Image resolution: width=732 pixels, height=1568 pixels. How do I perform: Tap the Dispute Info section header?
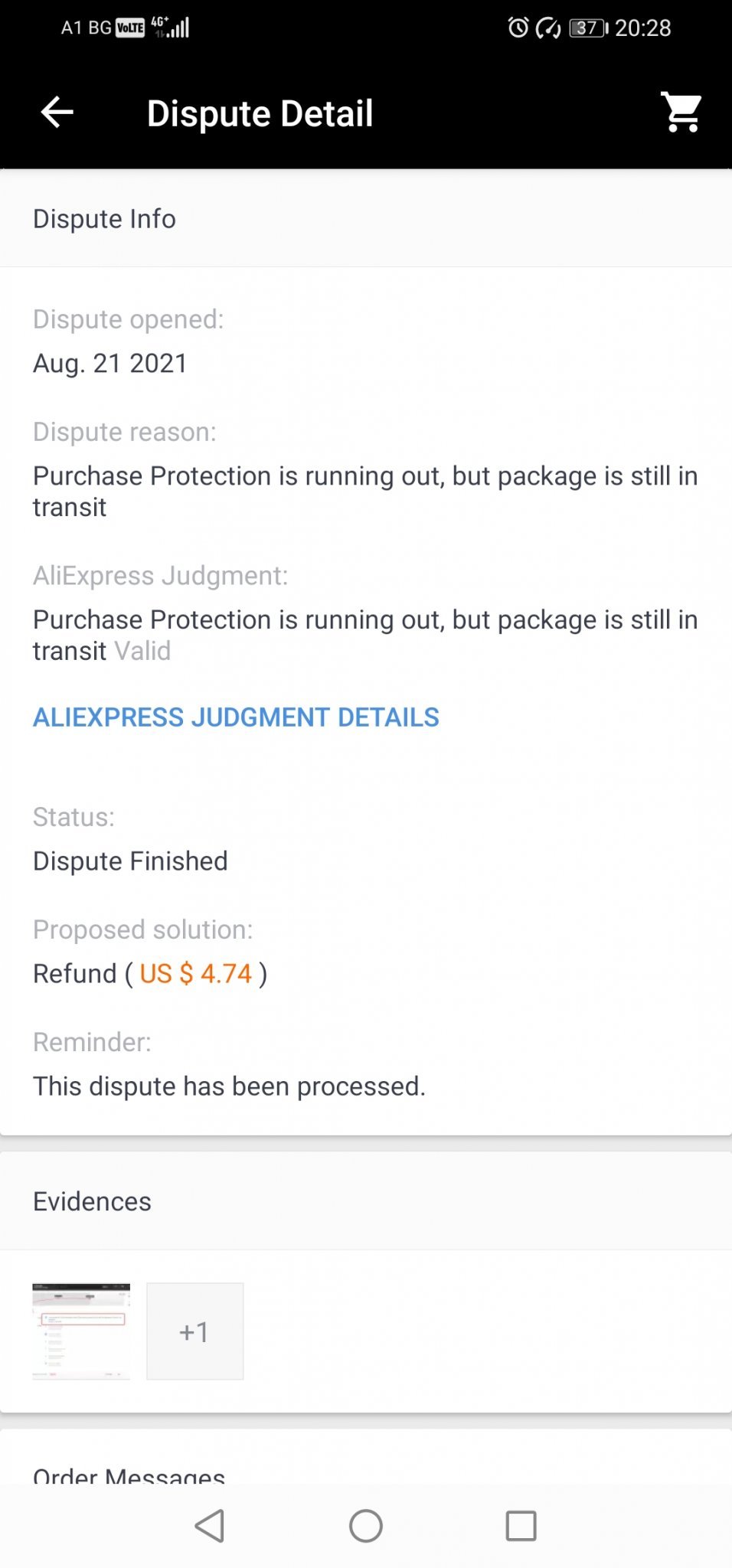point(104,219)
